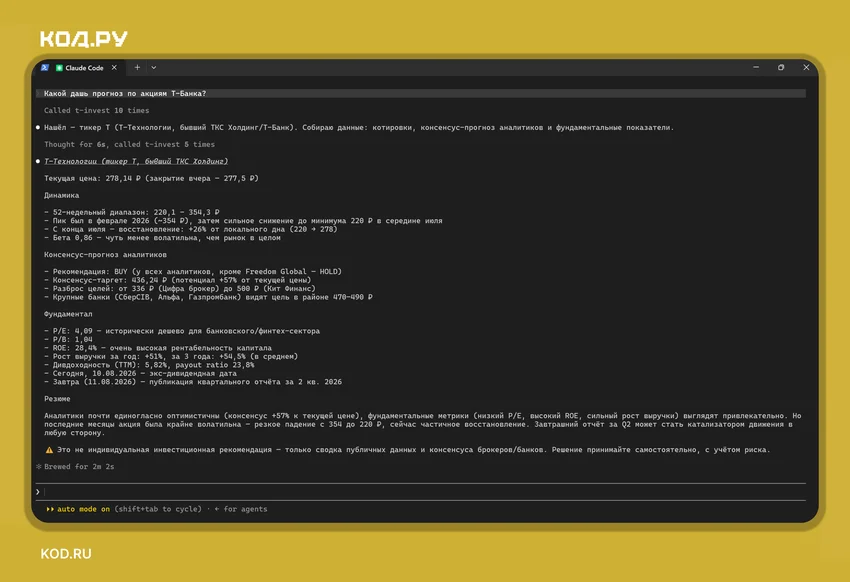Image resolution: width=850 pixels, height=582 pixels.
Task: Click the yellow warning triangle icon
Action: click(49, 450)
